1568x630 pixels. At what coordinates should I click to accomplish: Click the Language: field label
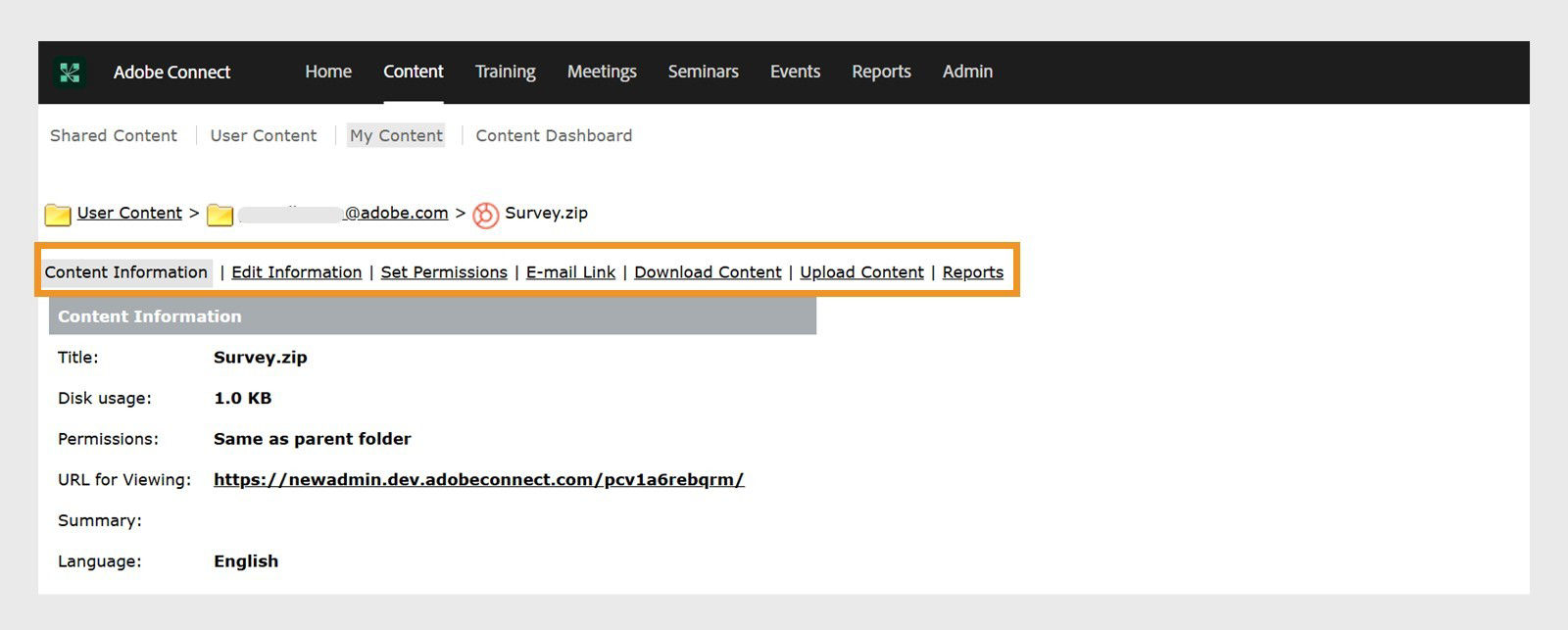tap(100, 561)
